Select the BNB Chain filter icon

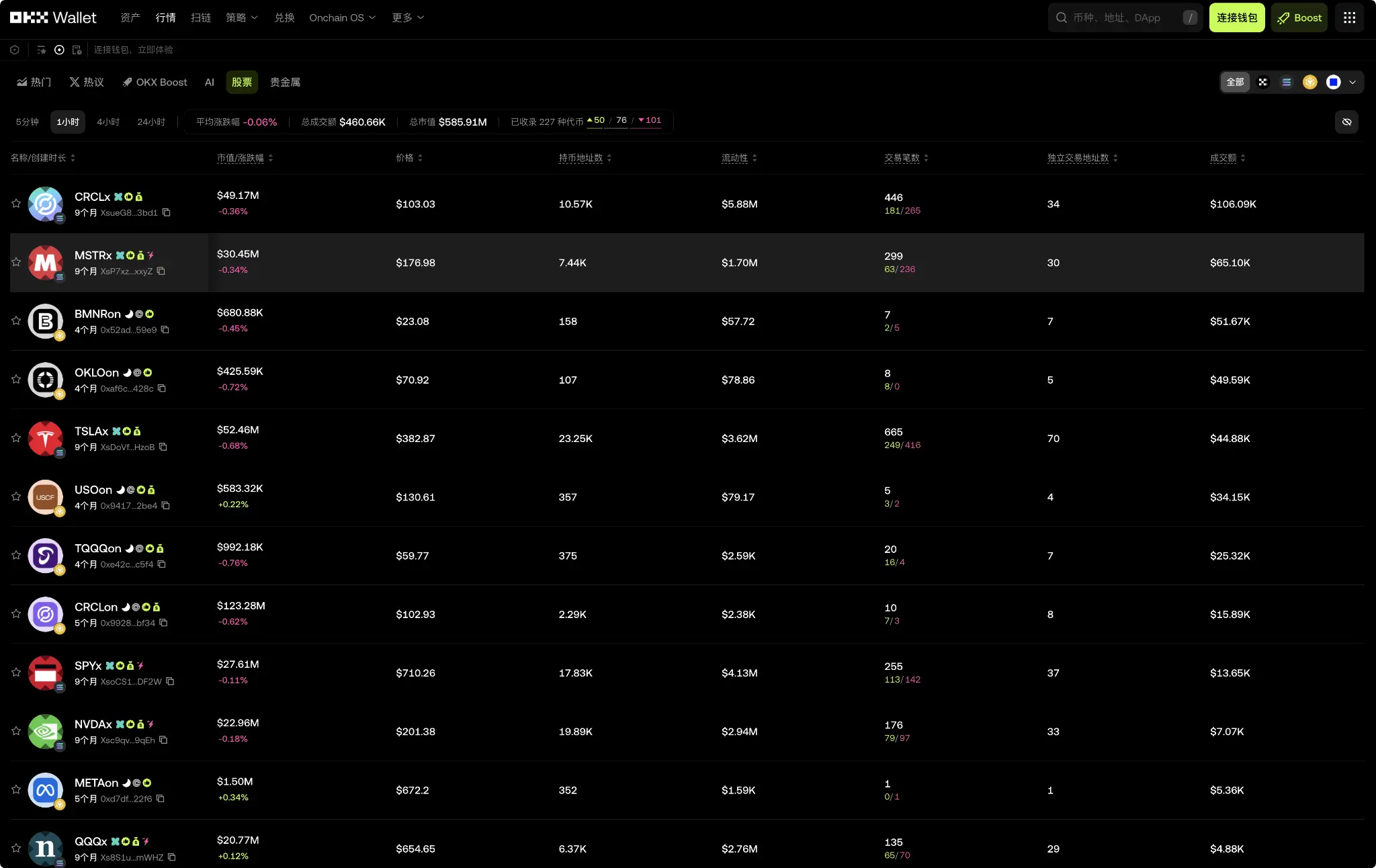click(x=1309, y=82)
